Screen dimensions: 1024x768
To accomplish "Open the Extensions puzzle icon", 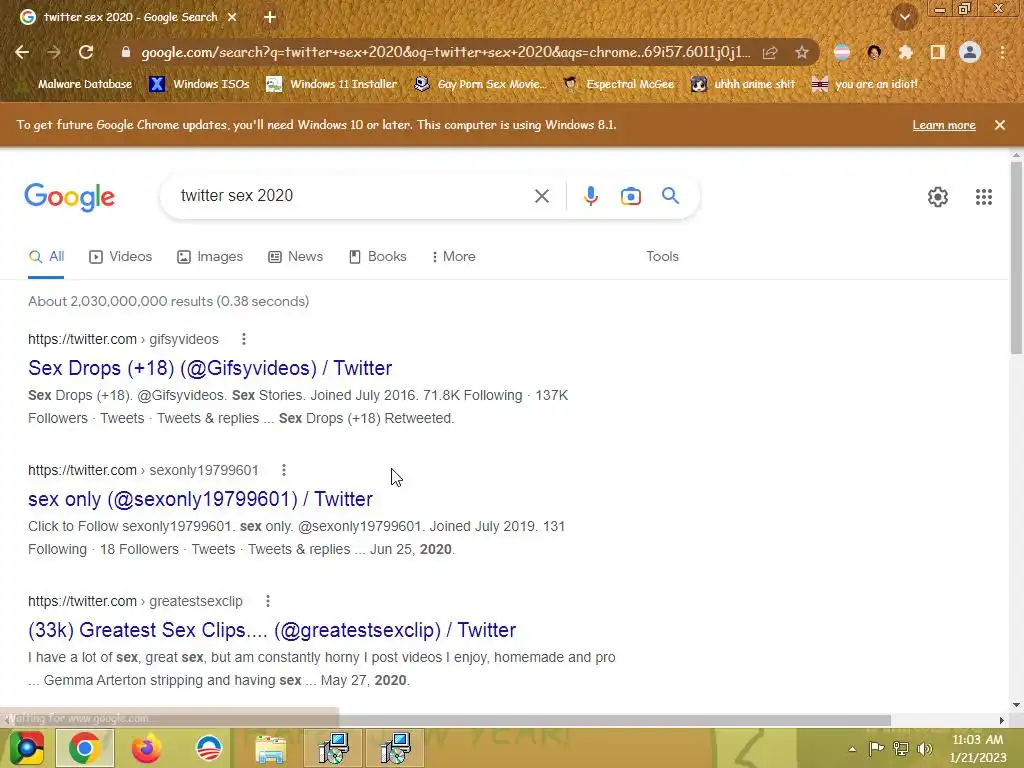I will tap(905, 52).
